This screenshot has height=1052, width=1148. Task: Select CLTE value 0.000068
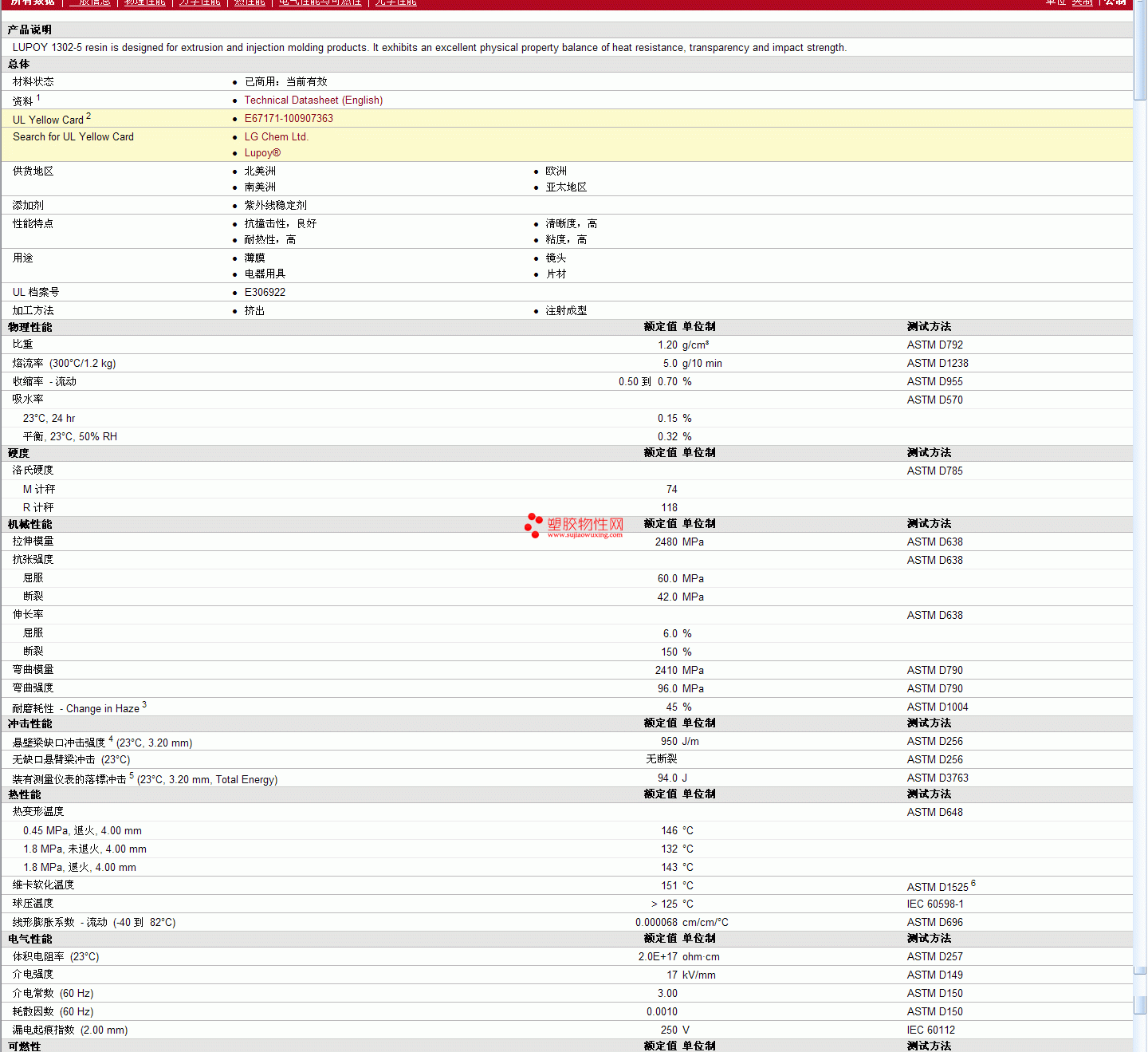click(656, 923)
